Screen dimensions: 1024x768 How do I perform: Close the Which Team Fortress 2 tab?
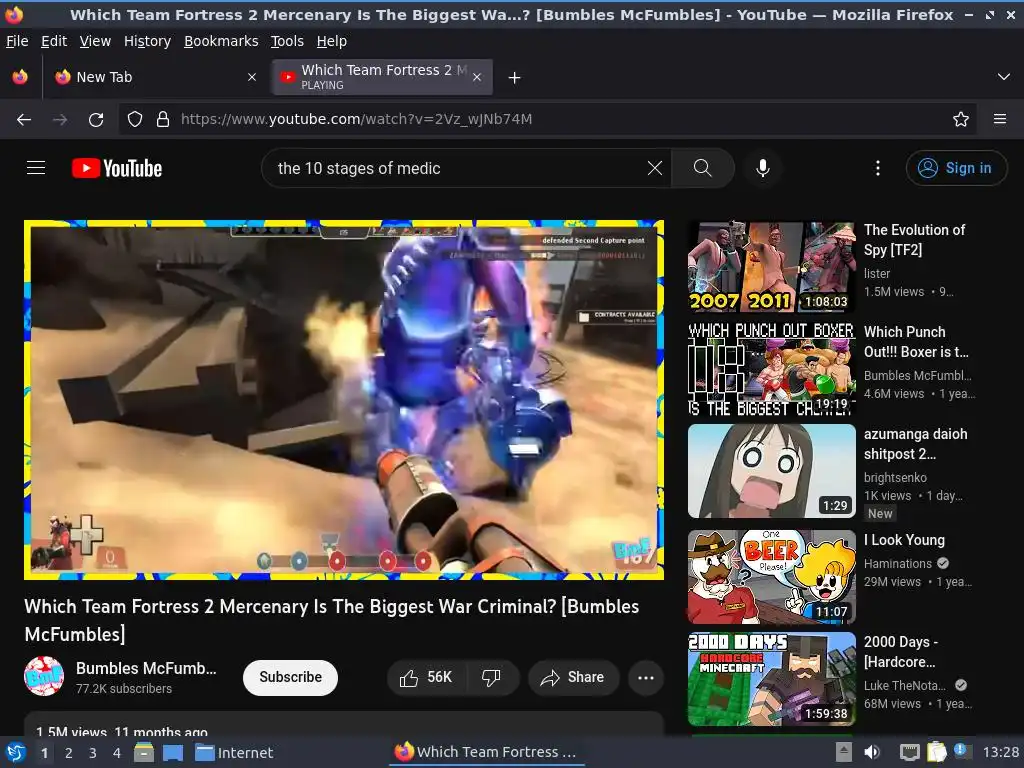point(477,77)
